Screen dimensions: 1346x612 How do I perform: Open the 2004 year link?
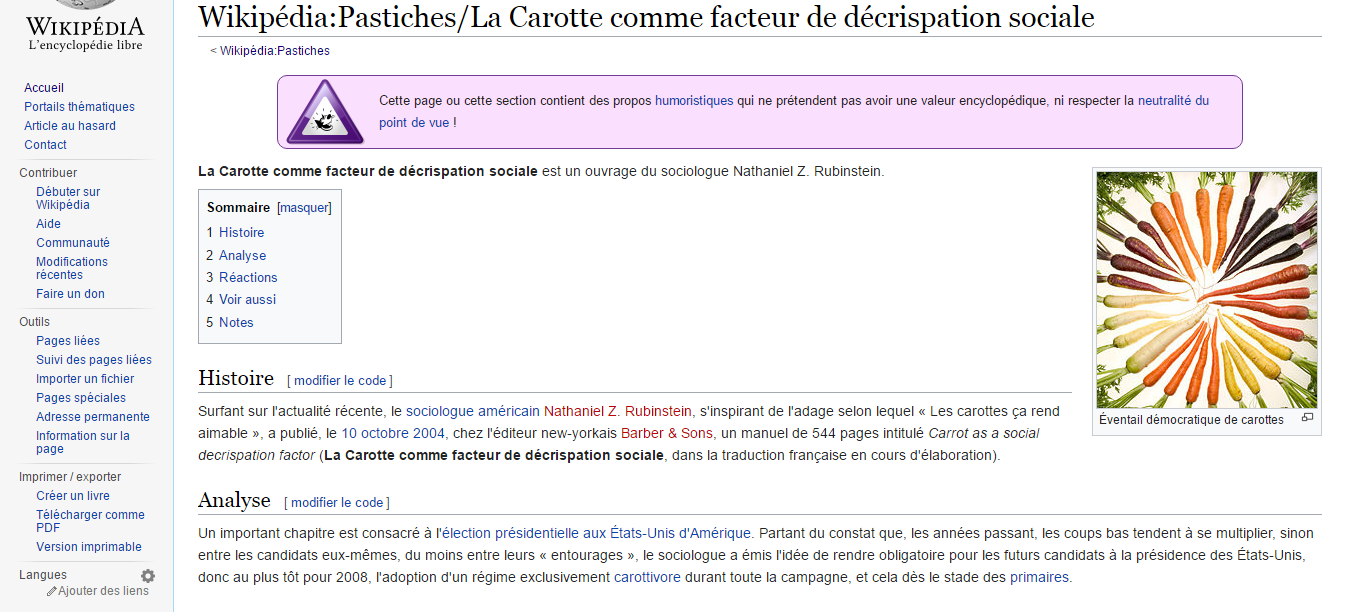click(428, 433)
